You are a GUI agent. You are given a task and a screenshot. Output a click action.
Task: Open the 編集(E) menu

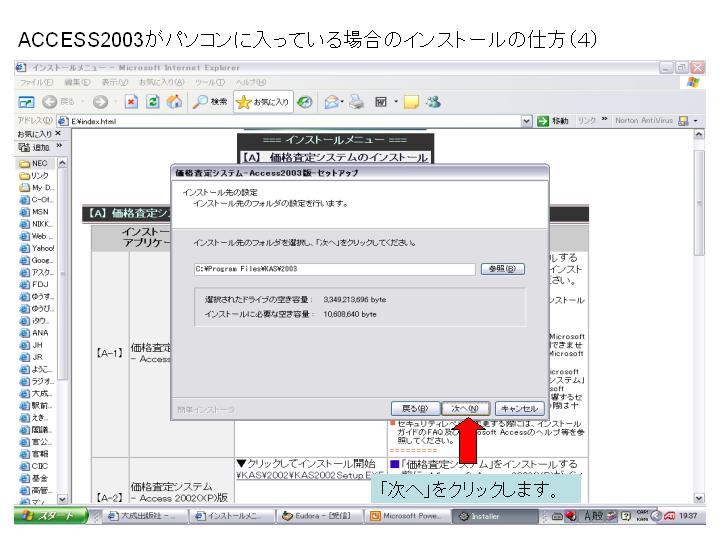pyautogui.click(x=77, y=82)
